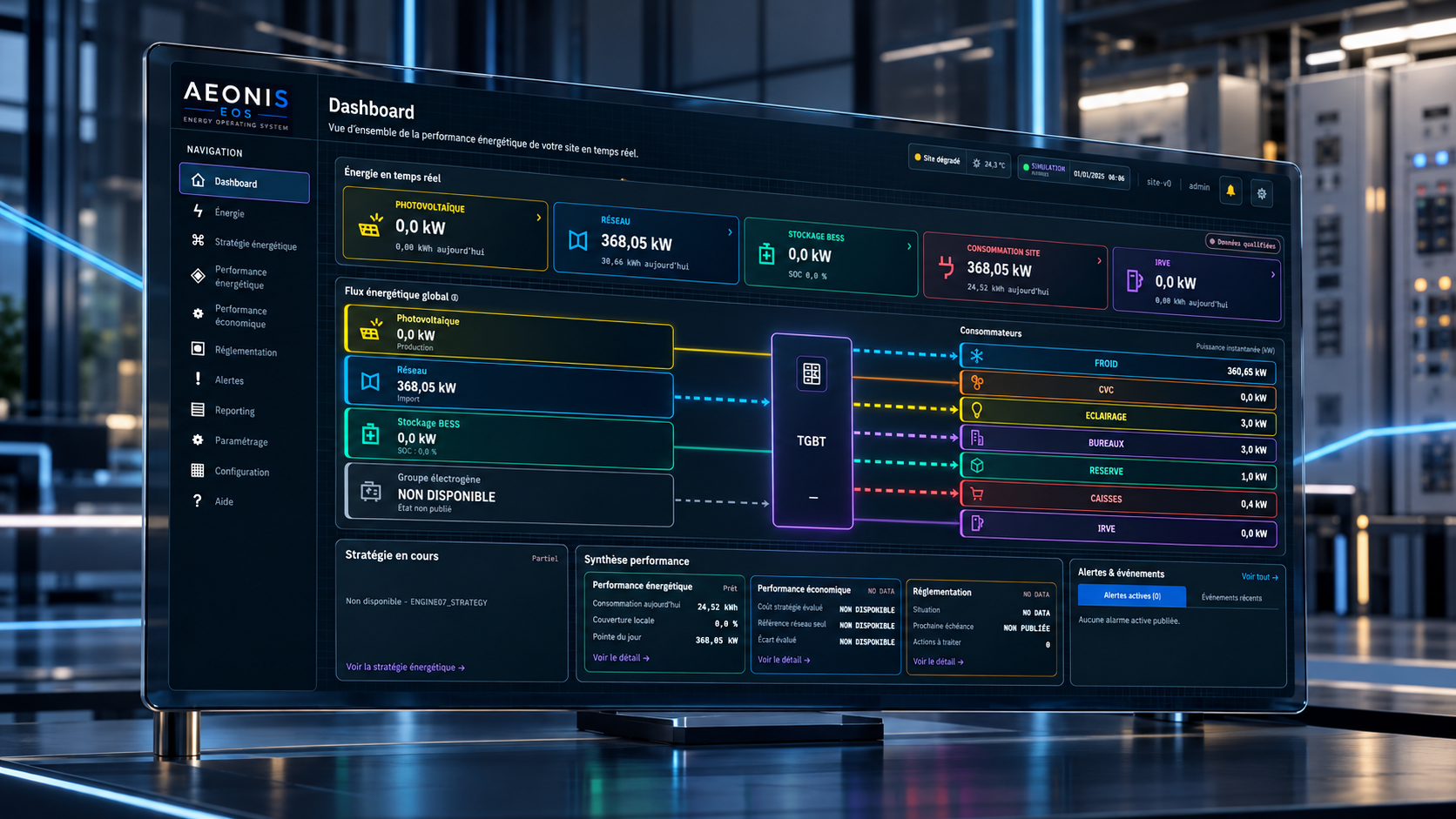
Task: Open the Réglementation navigation item
Action: 233,351
